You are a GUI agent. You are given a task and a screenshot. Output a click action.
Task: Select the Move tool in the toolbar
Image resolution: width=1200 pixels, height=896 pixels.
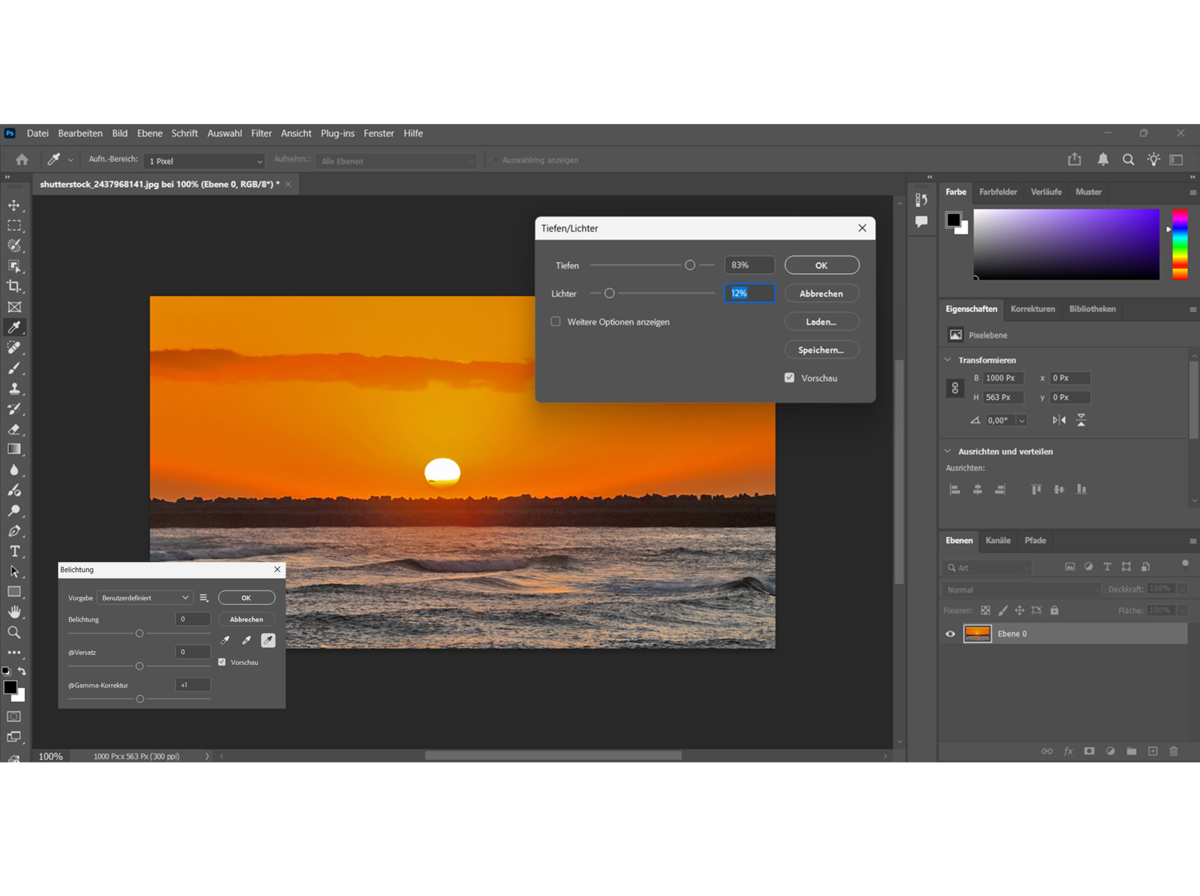coord(14,206)
